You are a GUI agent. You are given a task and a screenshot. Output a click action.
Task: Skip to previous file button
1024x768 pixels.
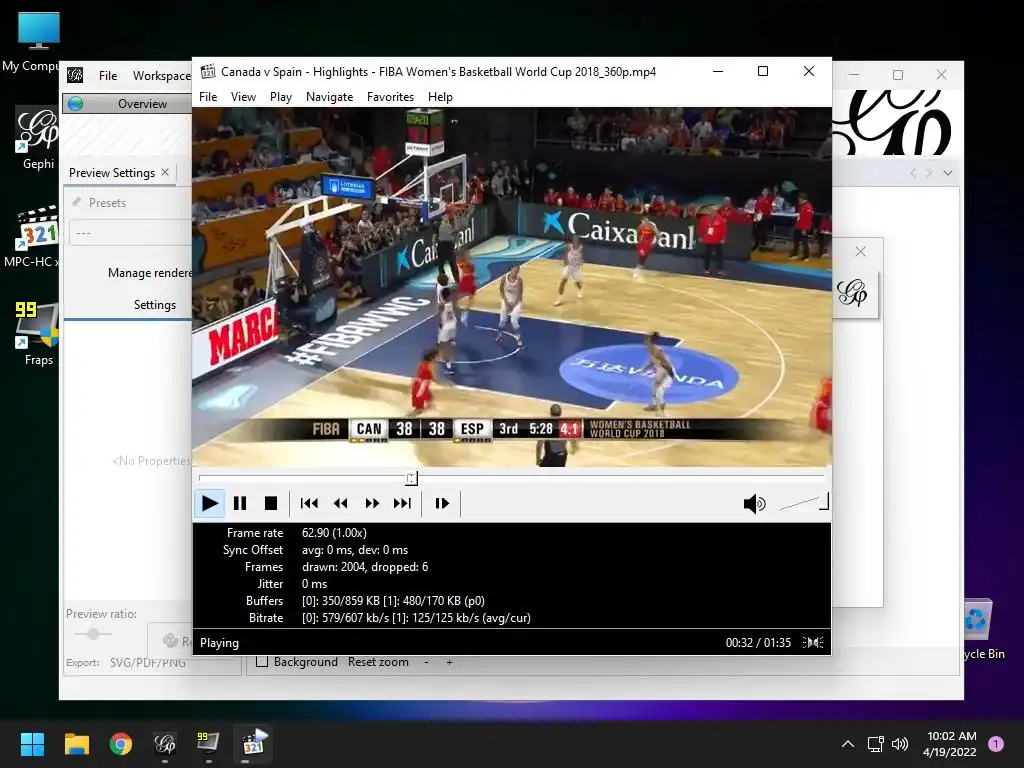pyautogui.click(x=309, y=504)
